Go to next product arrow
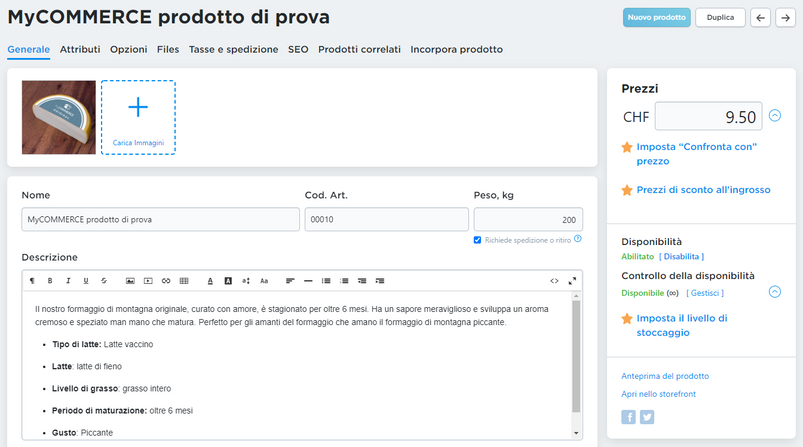 coord(785,17)
